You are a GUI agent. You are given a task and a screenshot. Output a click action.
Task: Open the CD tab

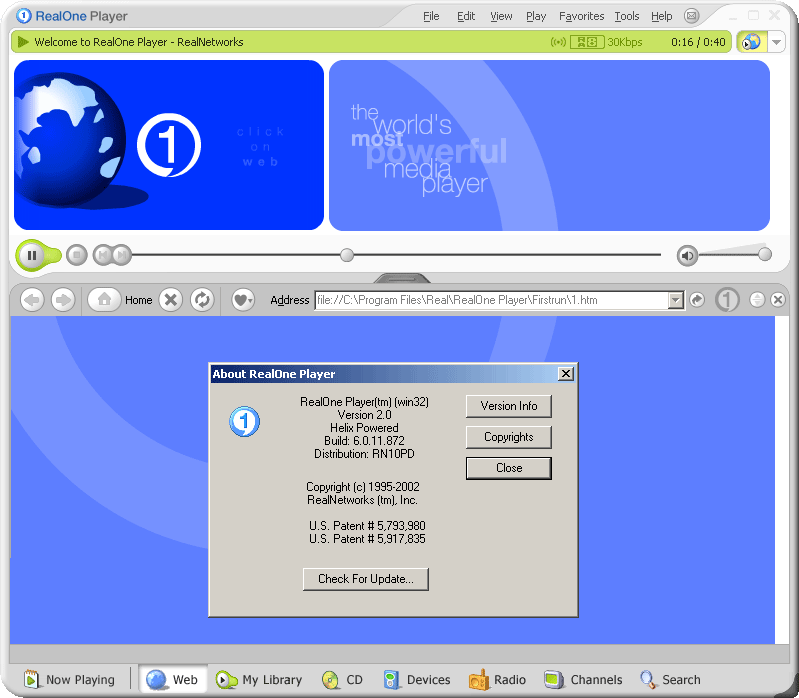point(342,680)
